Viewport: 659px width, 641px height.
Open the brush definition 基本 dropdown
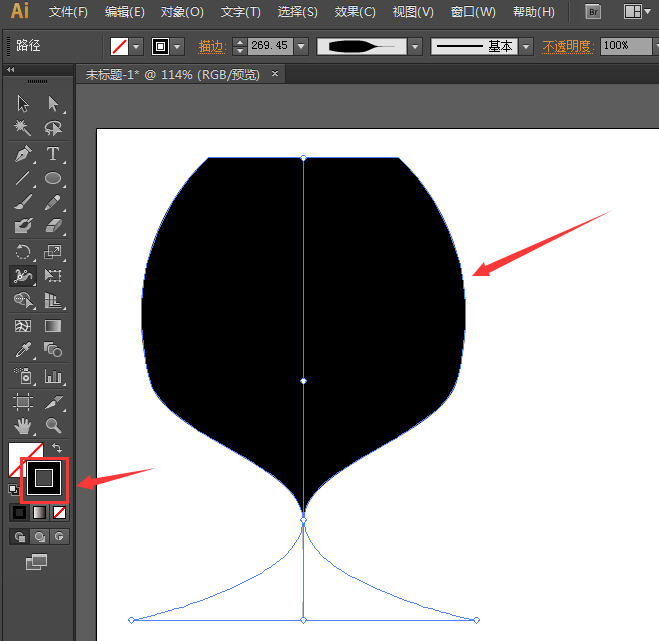tap(526, 46)
